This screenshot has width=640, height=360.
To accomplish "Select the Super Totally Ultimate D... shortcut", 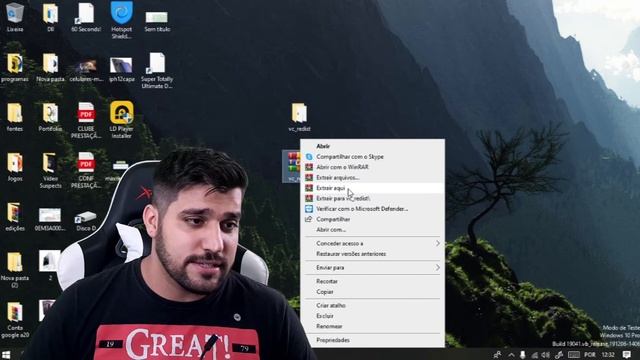I will tap(157, 70).
